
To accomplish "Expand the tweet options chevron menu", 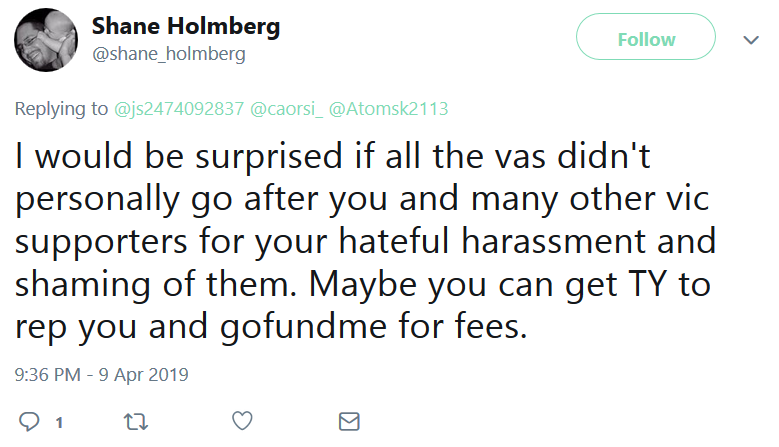I will click(751, 39).
